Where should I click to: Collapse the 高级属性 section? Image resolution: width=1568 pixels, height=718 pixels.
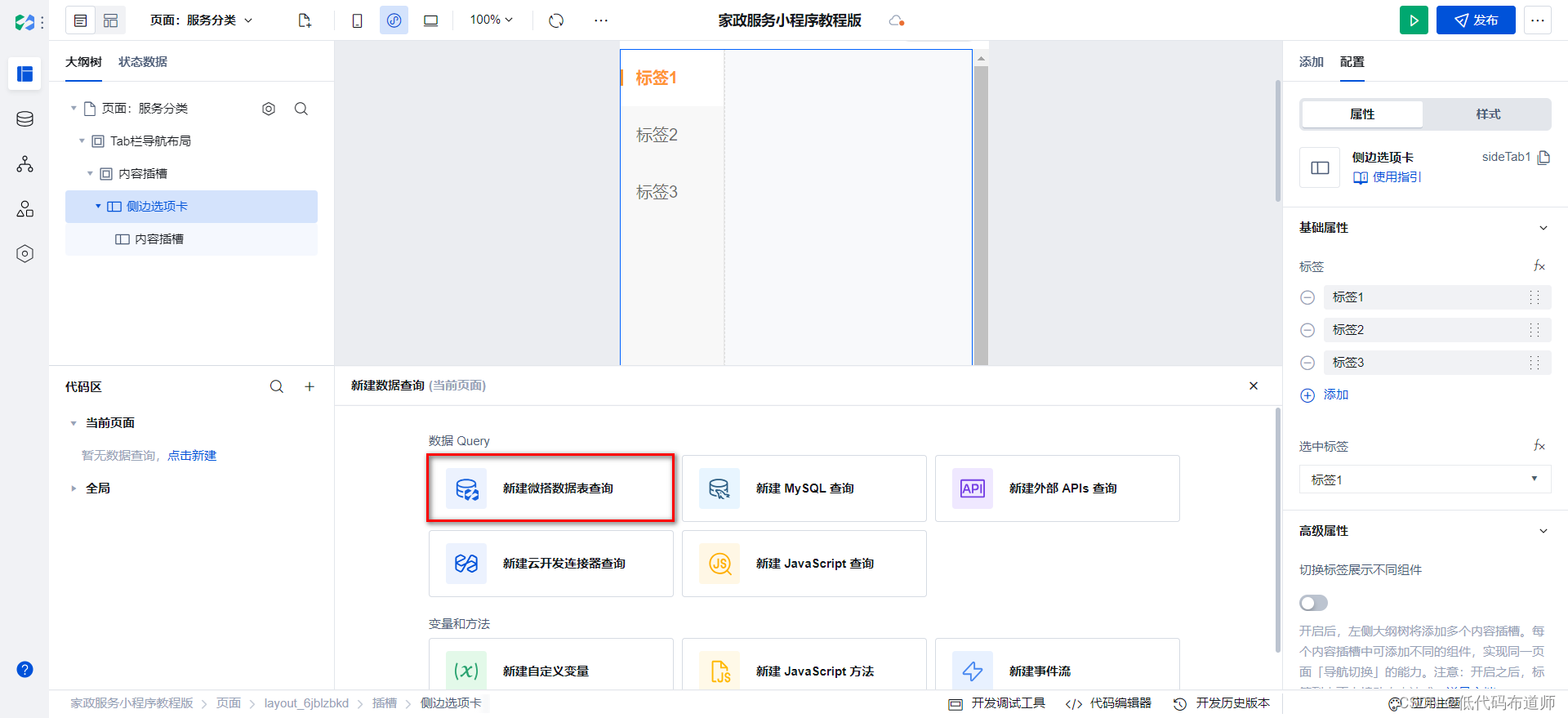point(1543,531)
